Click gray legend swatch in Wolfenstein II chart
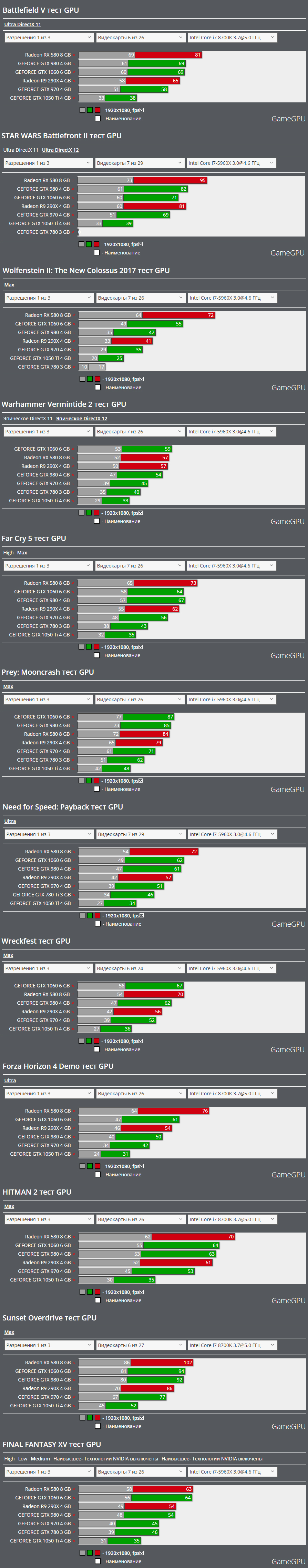This screenshot has width=308, height=1568. [82, 379]
